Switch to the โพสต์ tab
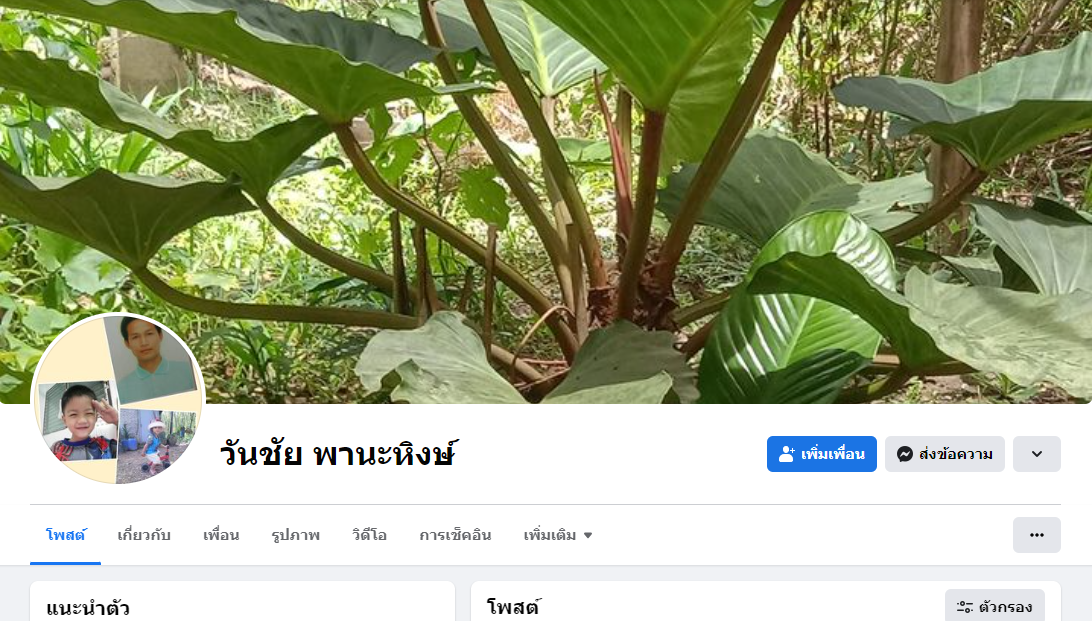1092x621 pixels. (65, 535)
